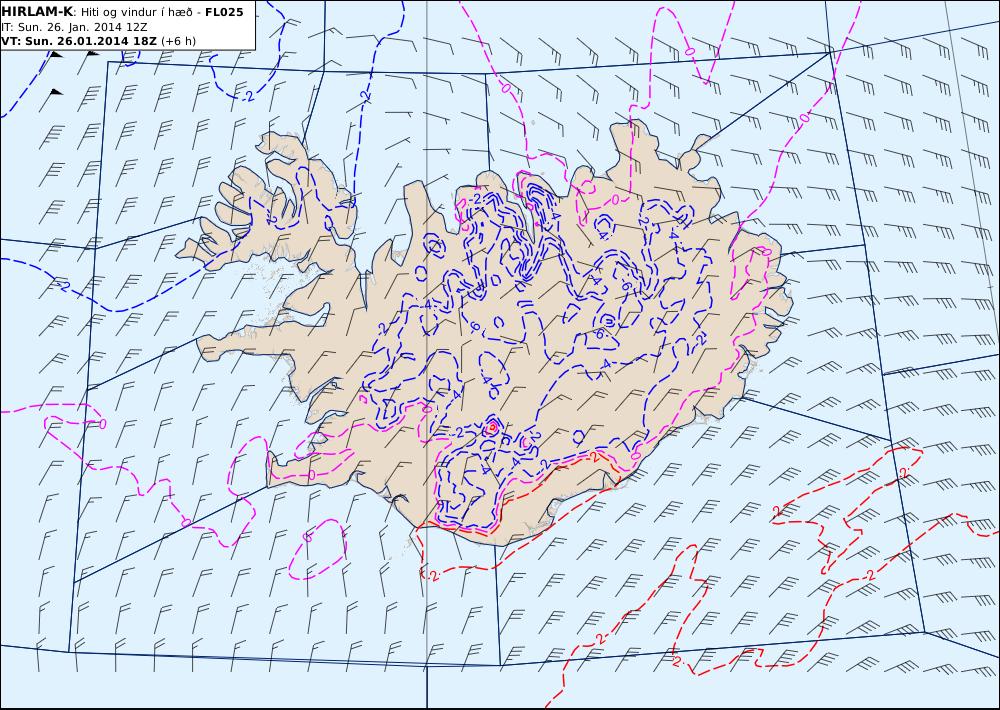Click the (+6 h) forecast offset text

pos(179,41)
